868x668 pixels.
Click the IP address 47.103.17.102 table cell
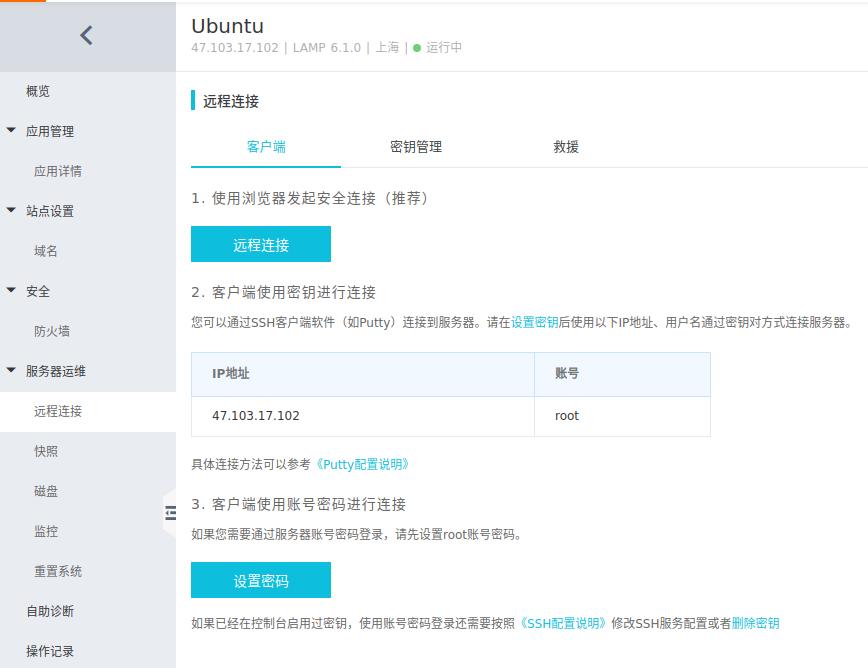pyautogui.click(x=256, y=416)
